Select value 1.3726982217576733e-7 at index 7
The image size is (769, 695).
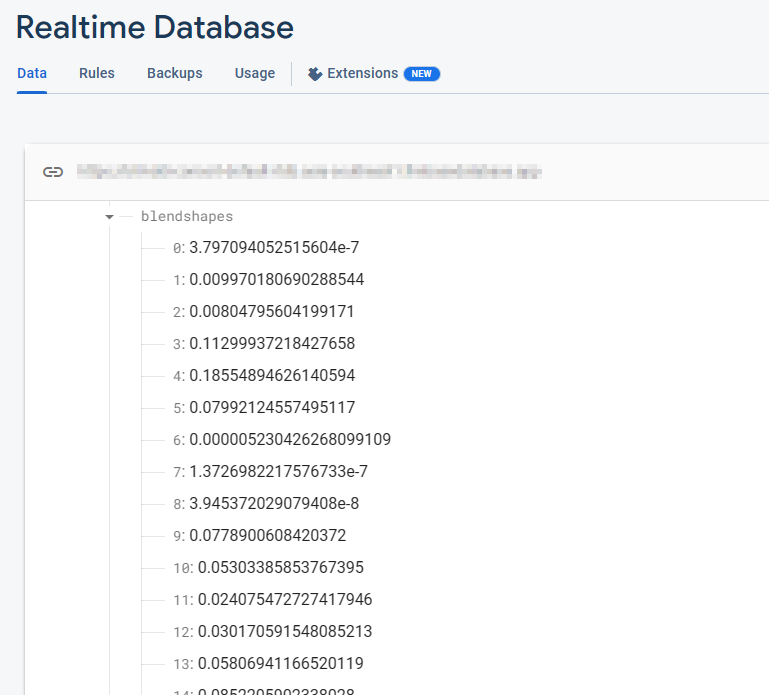[279, 471]
